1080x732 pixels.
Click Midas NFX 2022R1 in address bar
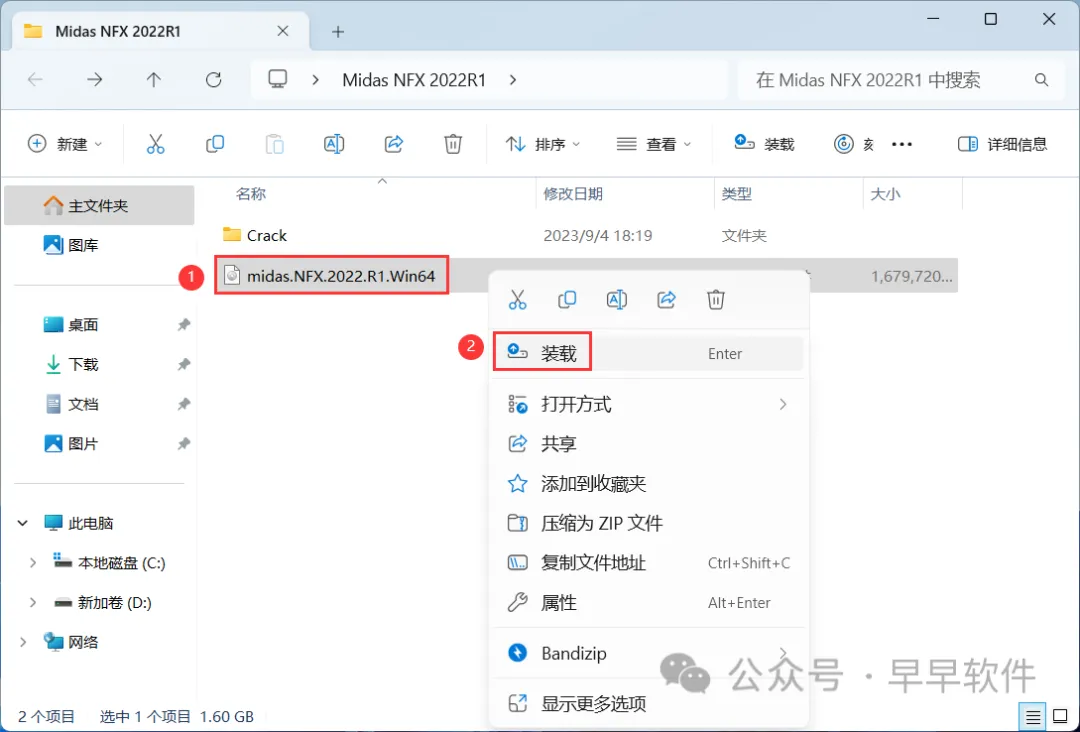click(x=414, y=80)
